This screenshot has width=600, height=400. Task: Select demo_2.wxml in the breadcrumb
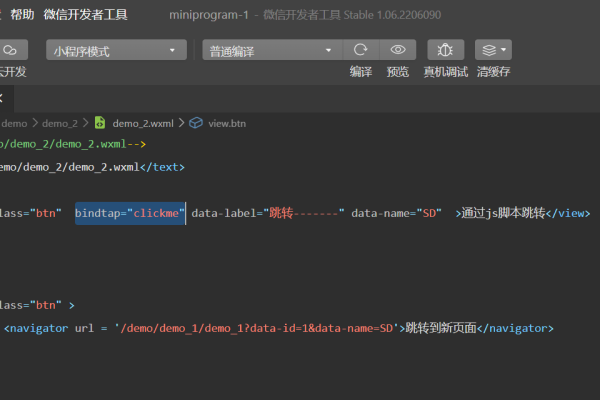click(142, 123)
